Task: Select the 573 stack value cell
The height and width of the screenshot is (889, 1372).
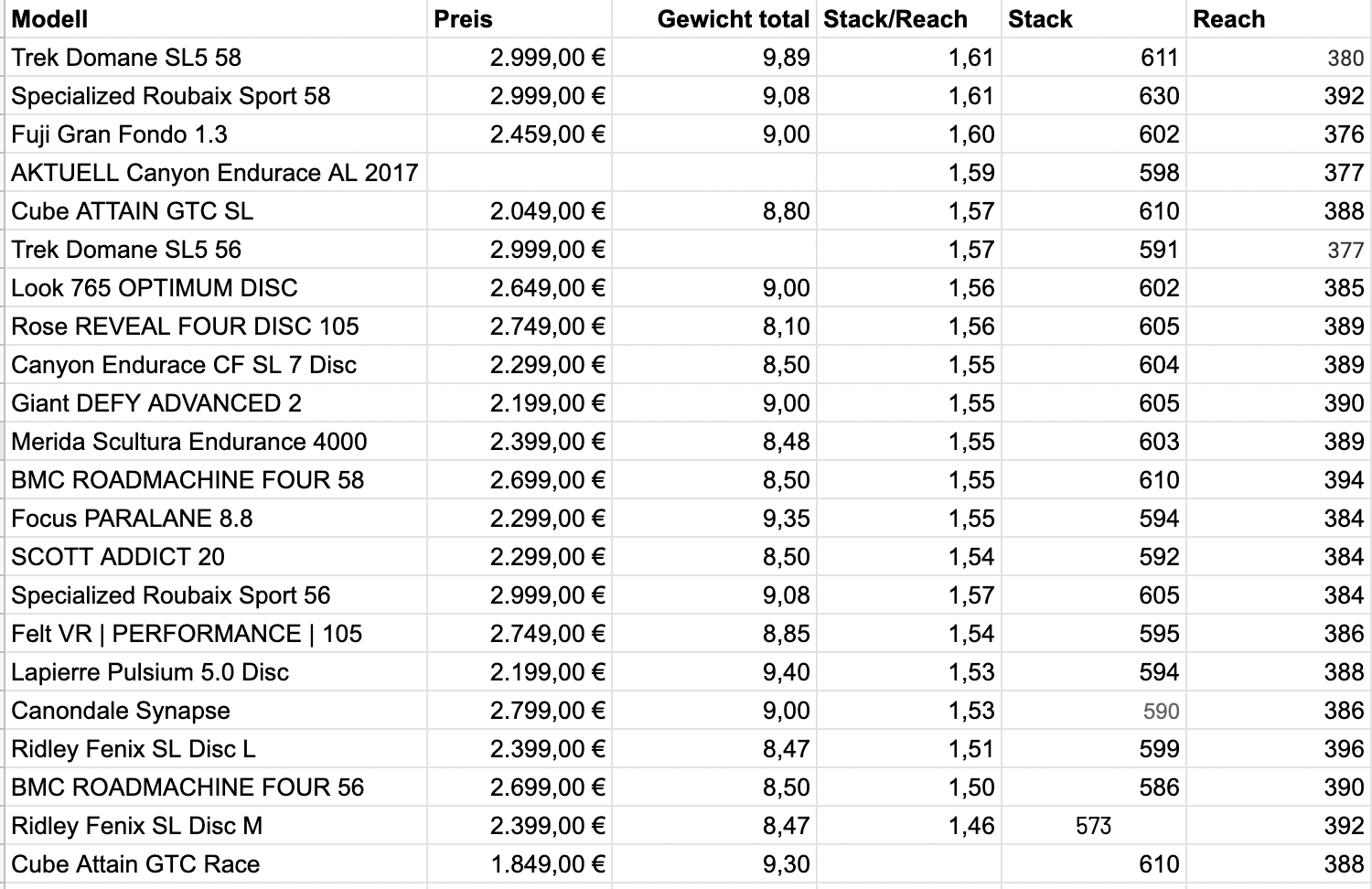Action: point(1093,826)
